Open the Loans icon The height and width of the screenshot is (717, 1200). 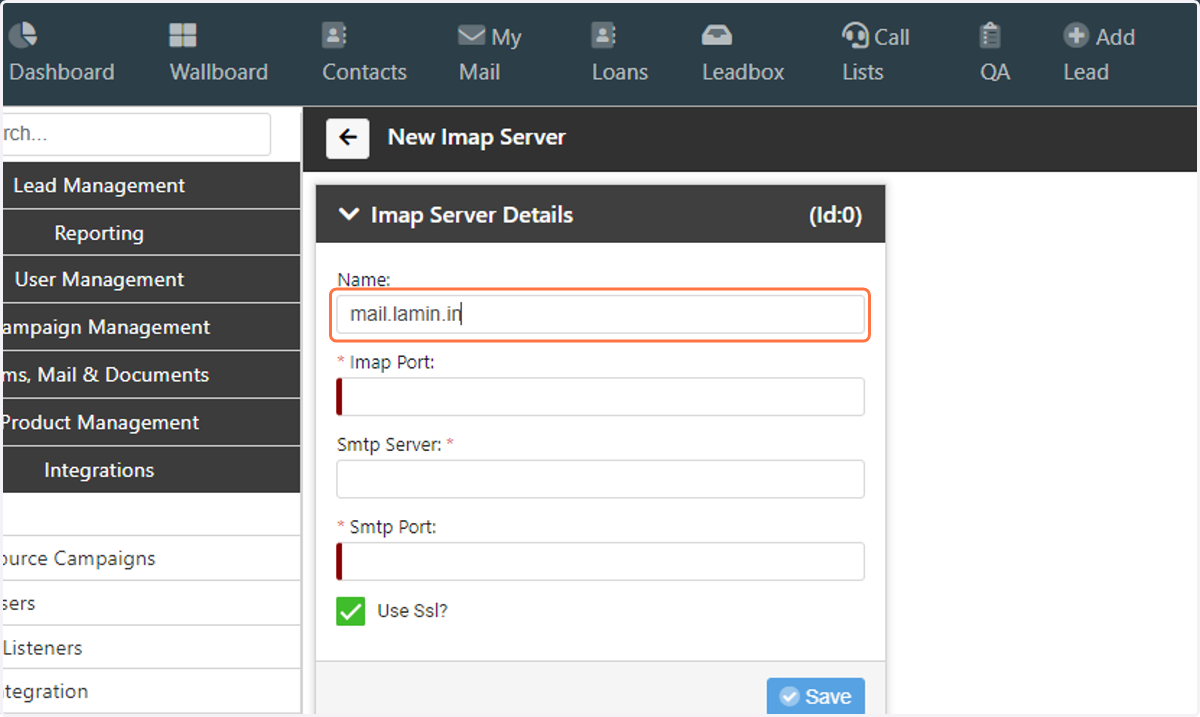click(604, 35)
